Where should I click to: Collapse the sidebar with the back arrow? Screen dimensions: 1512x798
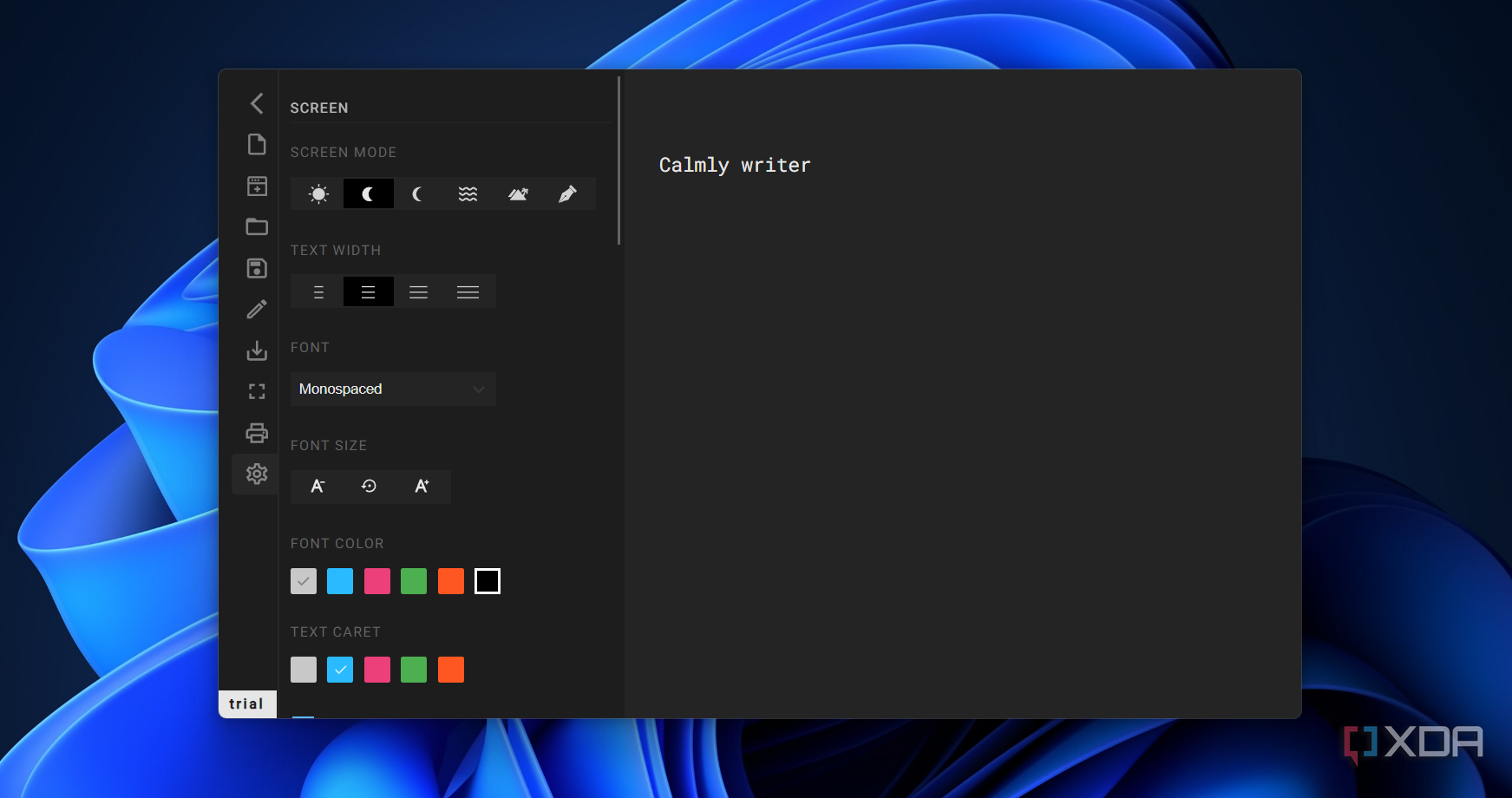click(x=257, y=103)
